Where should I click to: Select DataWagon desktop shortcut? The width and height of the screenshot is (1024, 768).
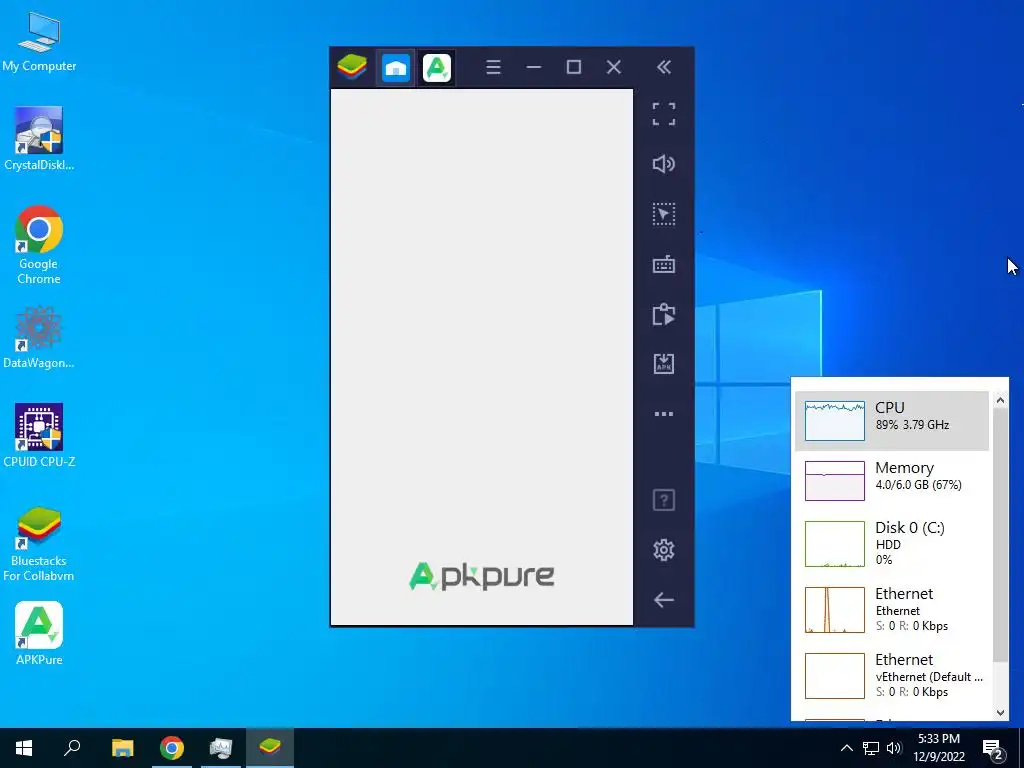click(39, 337)
